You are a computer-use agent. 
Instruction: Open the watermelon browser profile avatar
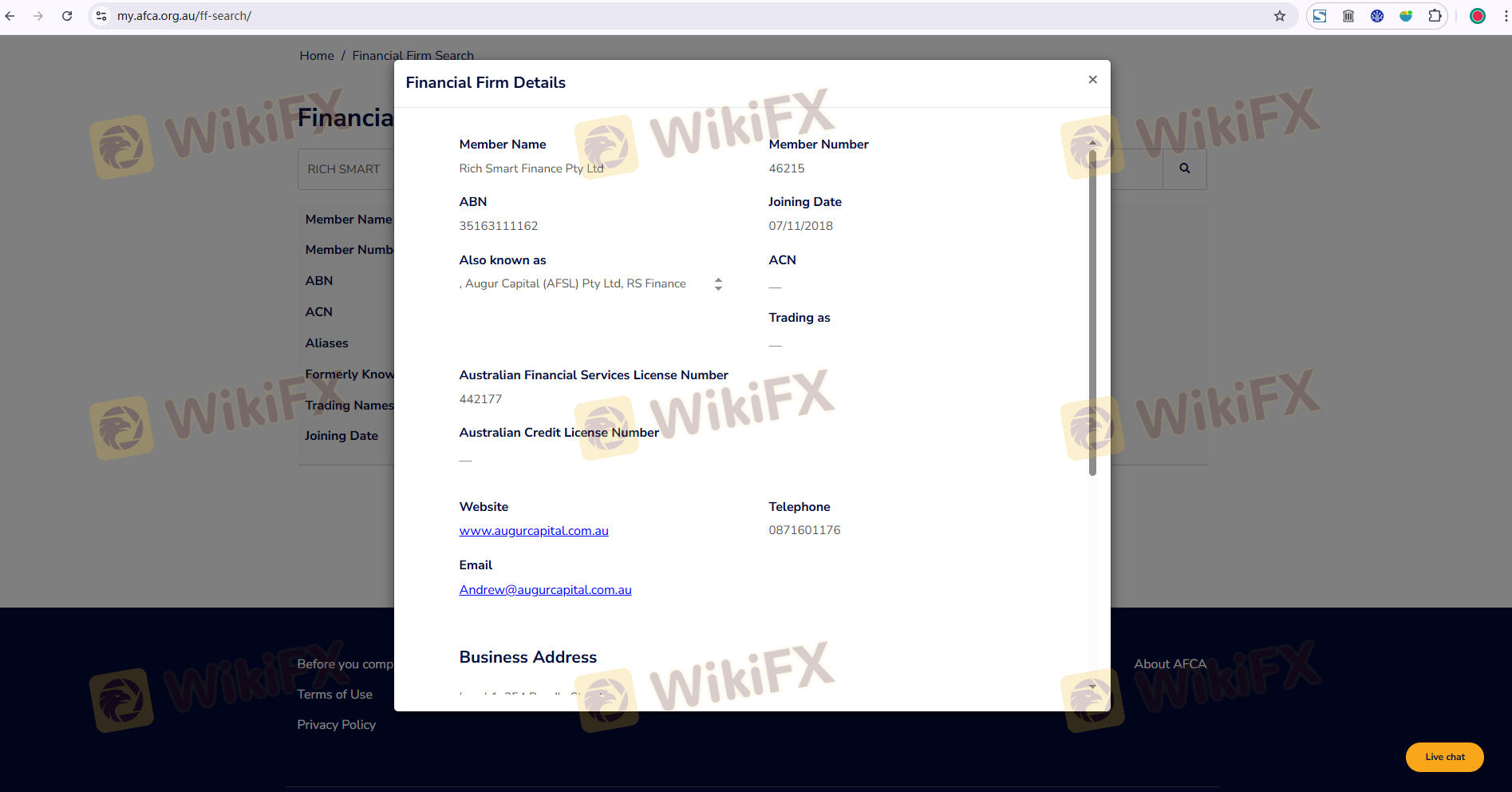tap(1478, 16)
